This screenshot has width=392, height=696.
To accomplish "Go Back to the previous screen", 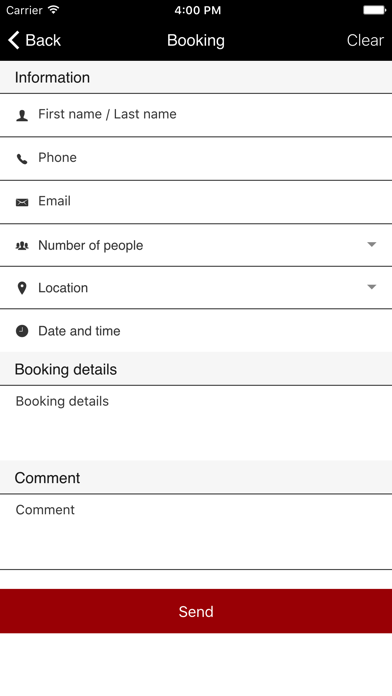I will point(34,40).
